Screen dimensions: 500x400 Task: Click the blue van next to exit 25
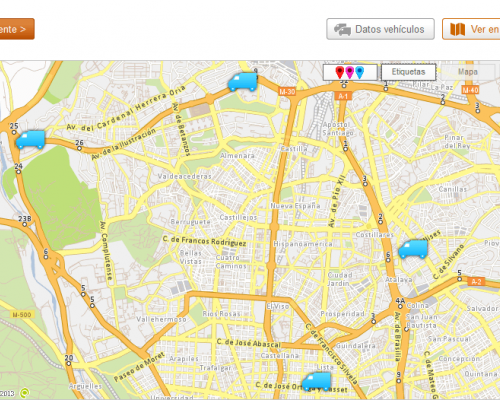30,139
